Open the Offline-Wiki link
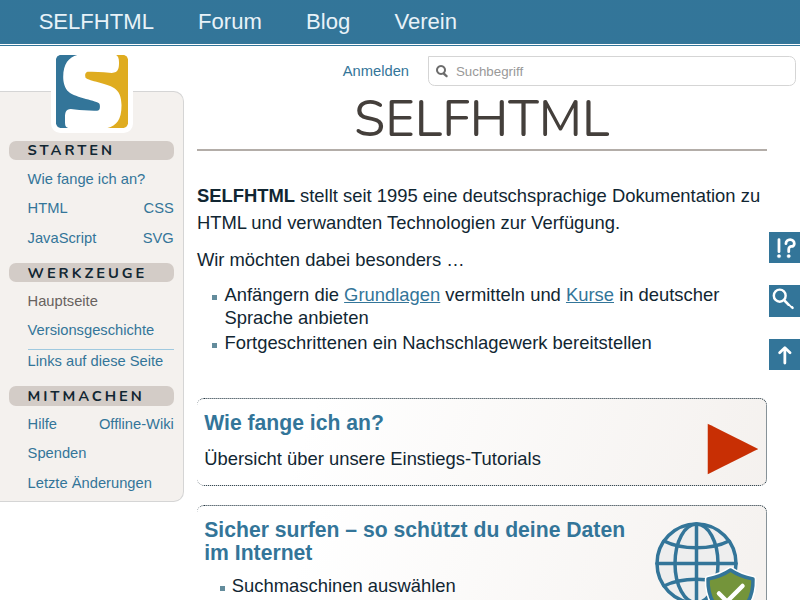Image resolution: width=800 pixels, height=600 pixels. (136, 424)
